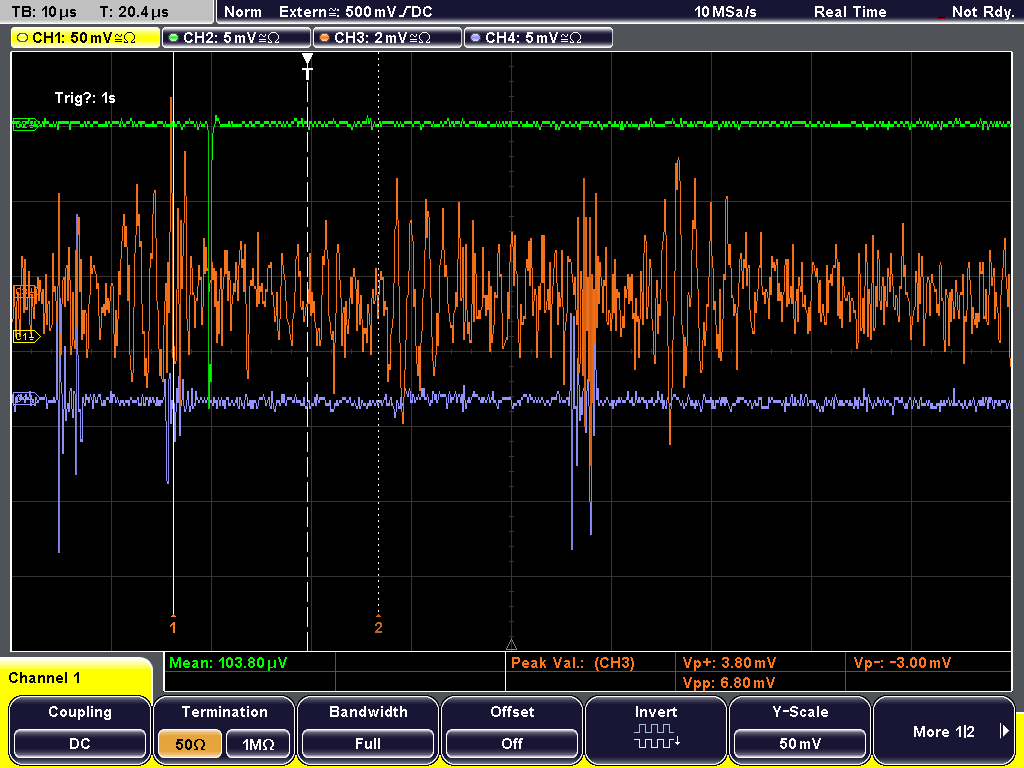This screenshot has width=1024, height=768.
Task: Open the Bandwidth Full selector
Action: pyautogui.click(x=368, y=743)
